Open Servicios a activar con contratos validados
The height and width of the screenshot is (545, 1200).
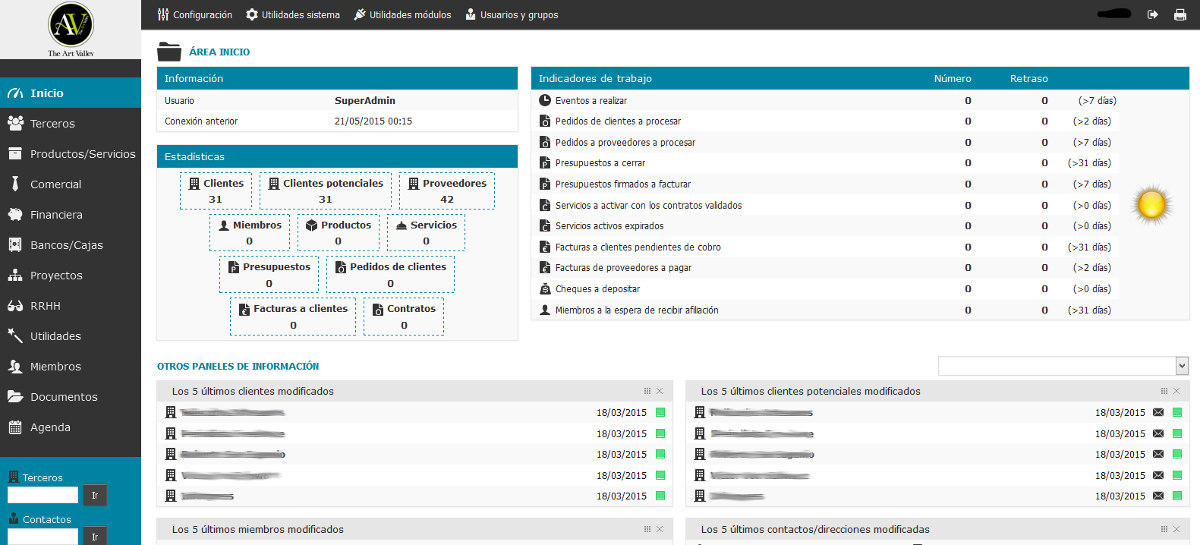[648, 205]
